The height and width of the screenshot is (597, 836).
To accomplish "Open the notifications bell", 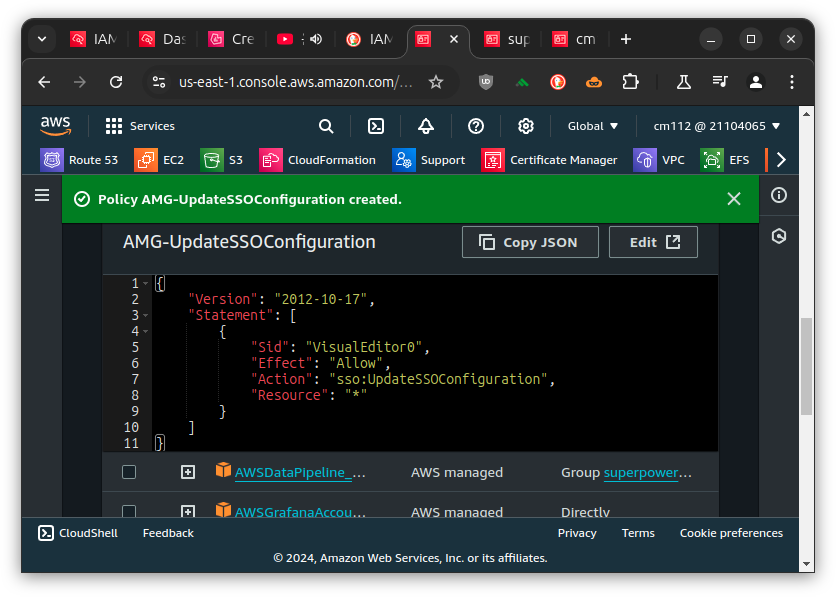I will [425, 126].
